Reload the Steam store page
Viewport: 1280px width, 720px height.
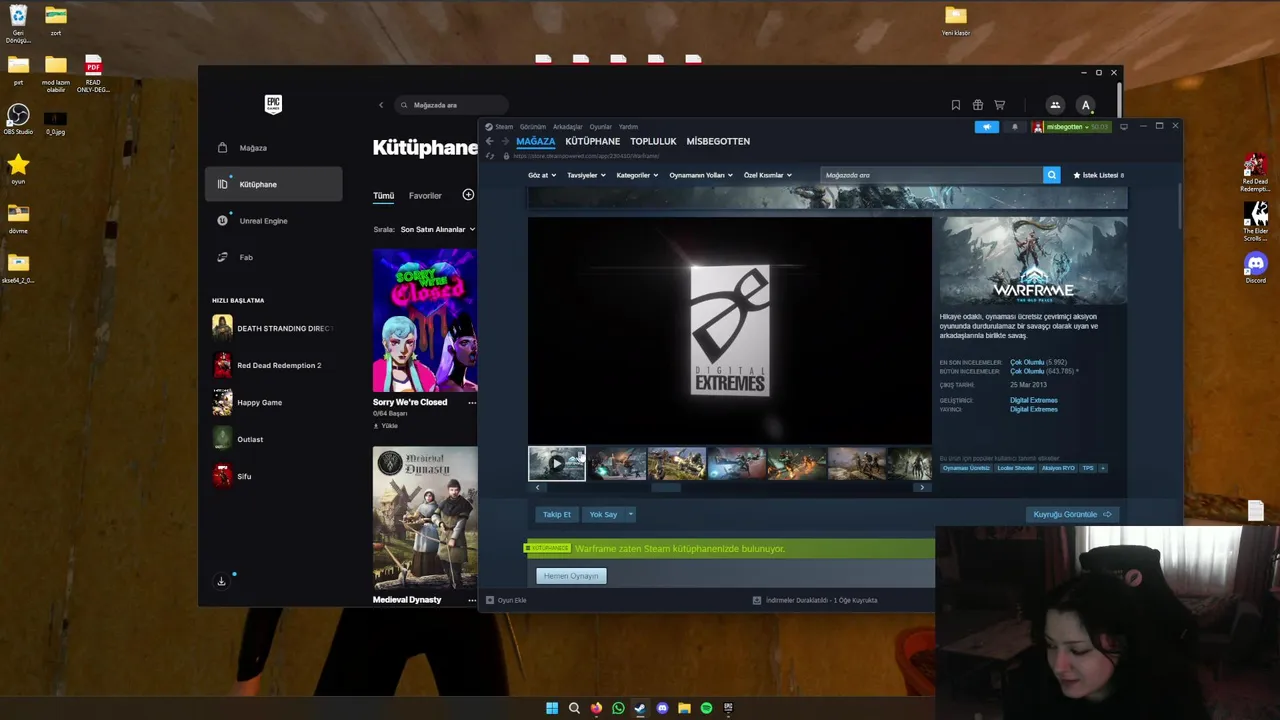pyautogui.click(x=490, y=156)
